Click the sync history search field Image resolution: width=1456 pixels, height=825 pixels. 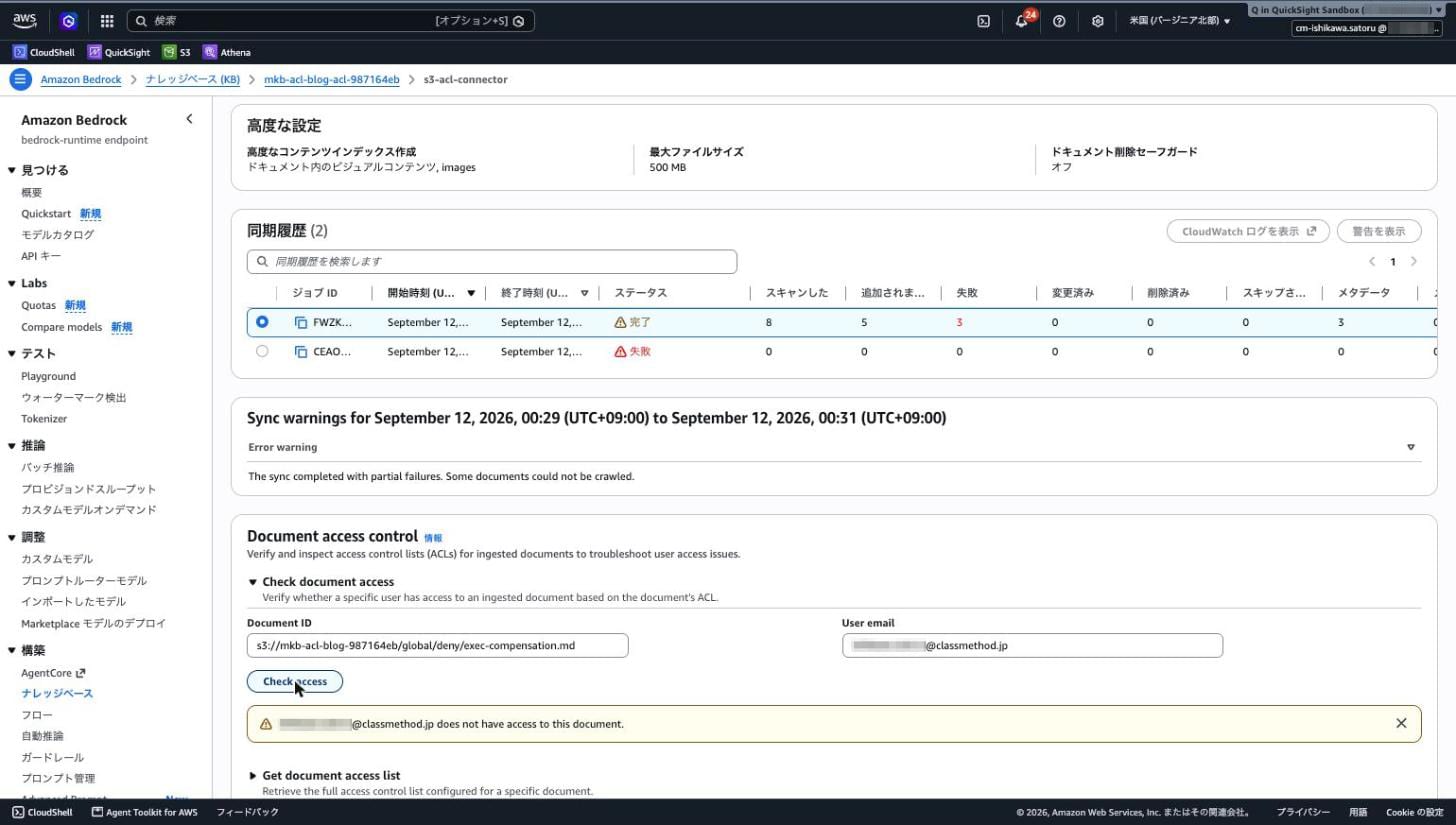coord(492,261)
